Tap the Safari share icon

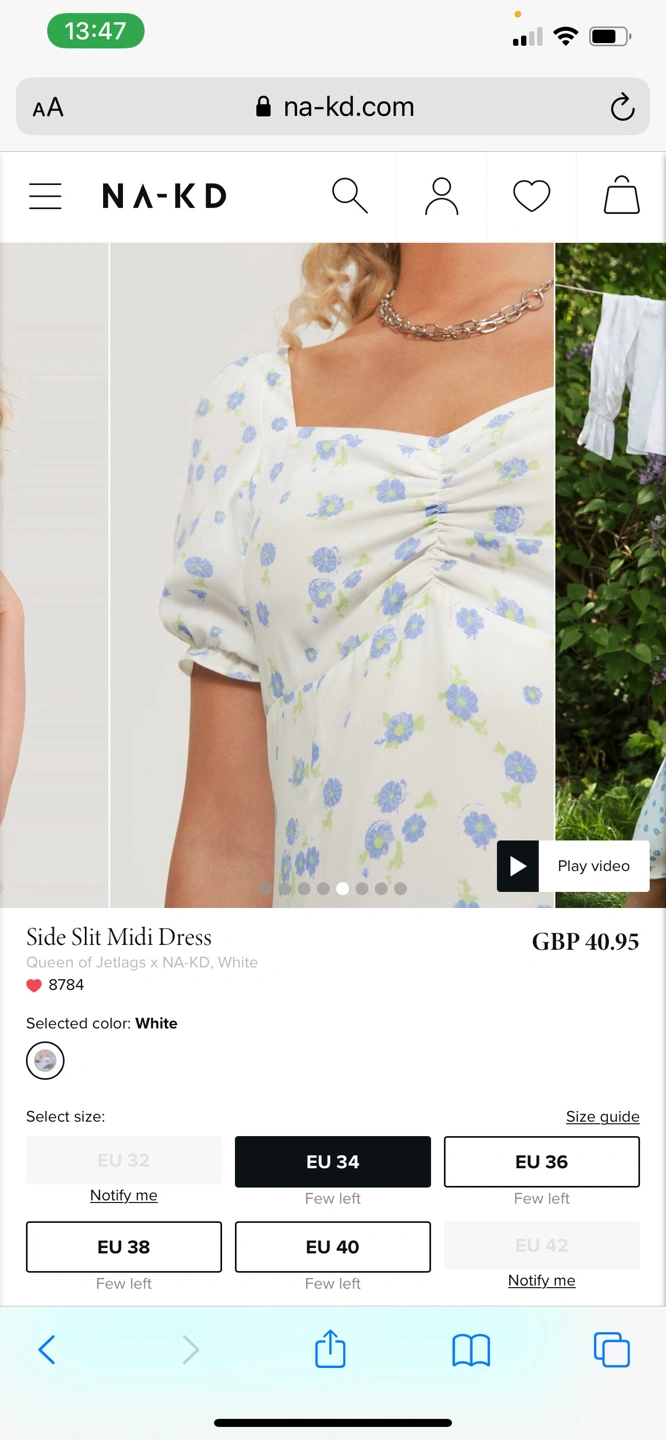pos(330,1349)
